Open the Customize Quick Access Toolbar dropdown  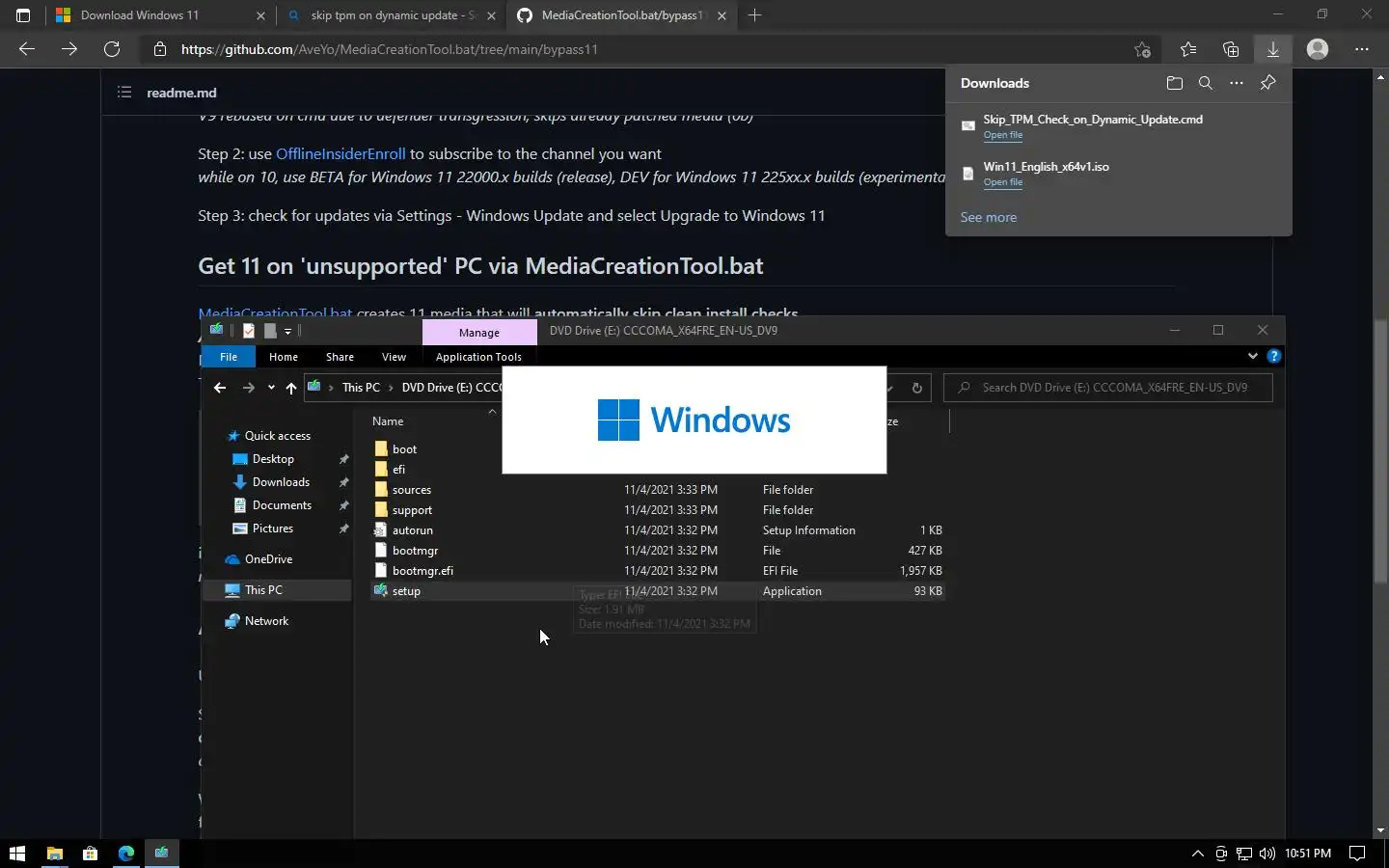pos(287,331)
